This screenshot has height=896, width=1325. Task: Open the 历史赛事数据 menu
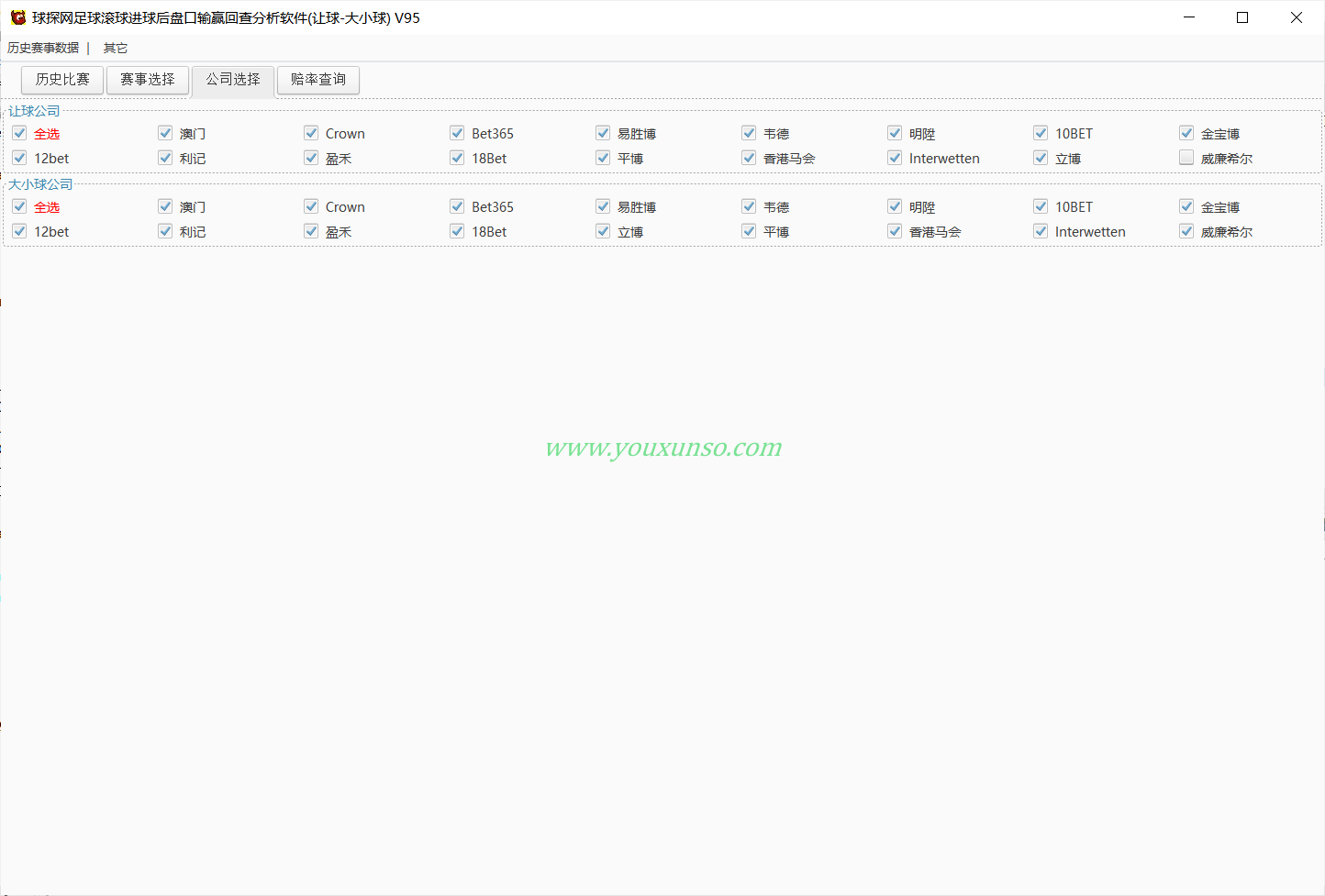[43, 48]
